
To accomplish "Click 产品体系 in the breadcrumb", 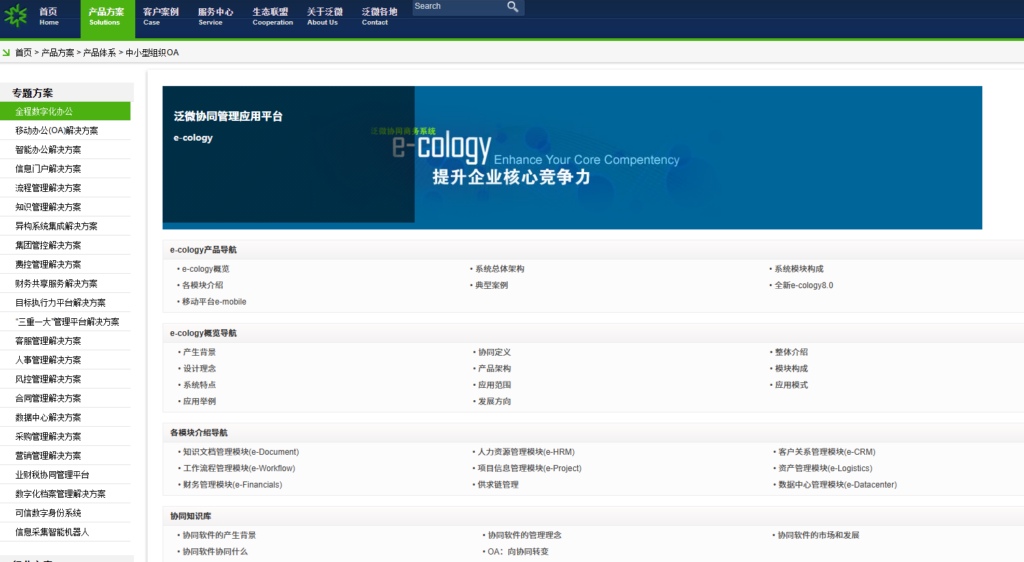I will tap(99, 53).
